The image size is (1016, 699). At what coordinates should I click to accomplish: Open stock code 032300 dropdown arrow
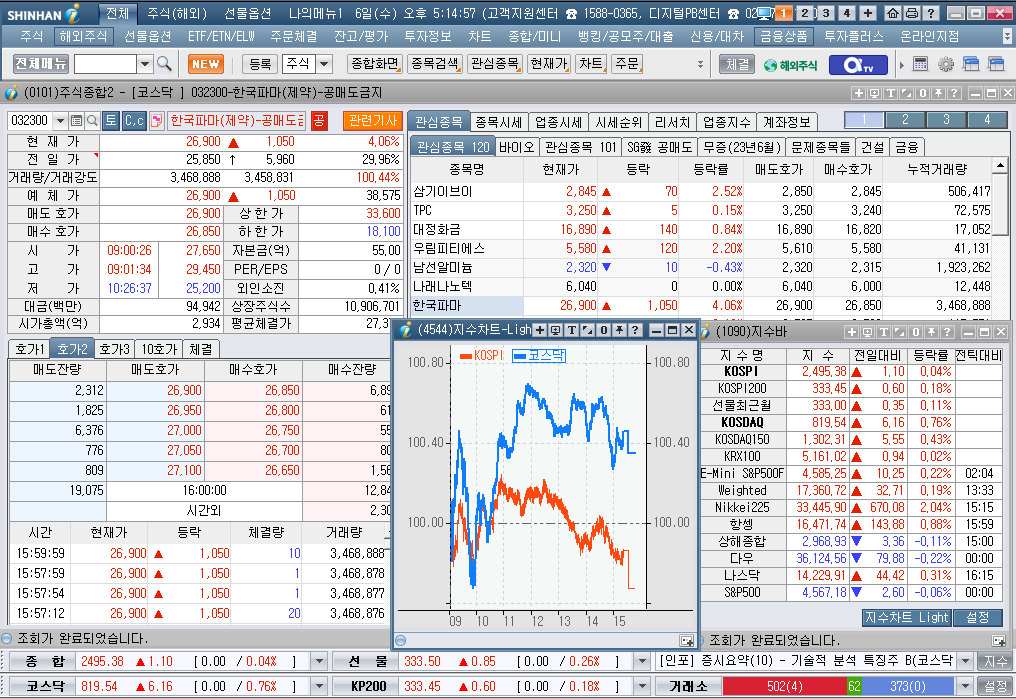tap(60, 120)
